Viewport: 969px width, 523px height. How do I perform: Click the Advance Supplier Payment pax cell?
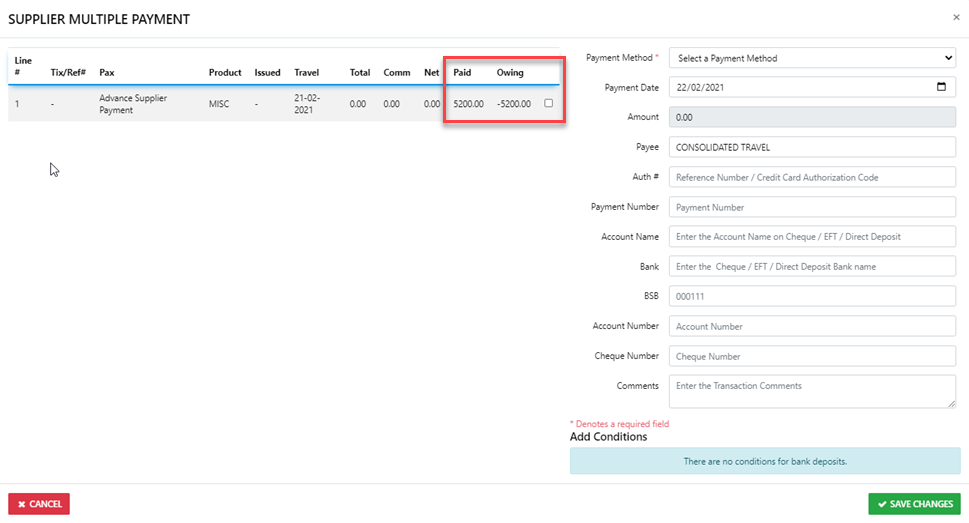coord(133,104)
